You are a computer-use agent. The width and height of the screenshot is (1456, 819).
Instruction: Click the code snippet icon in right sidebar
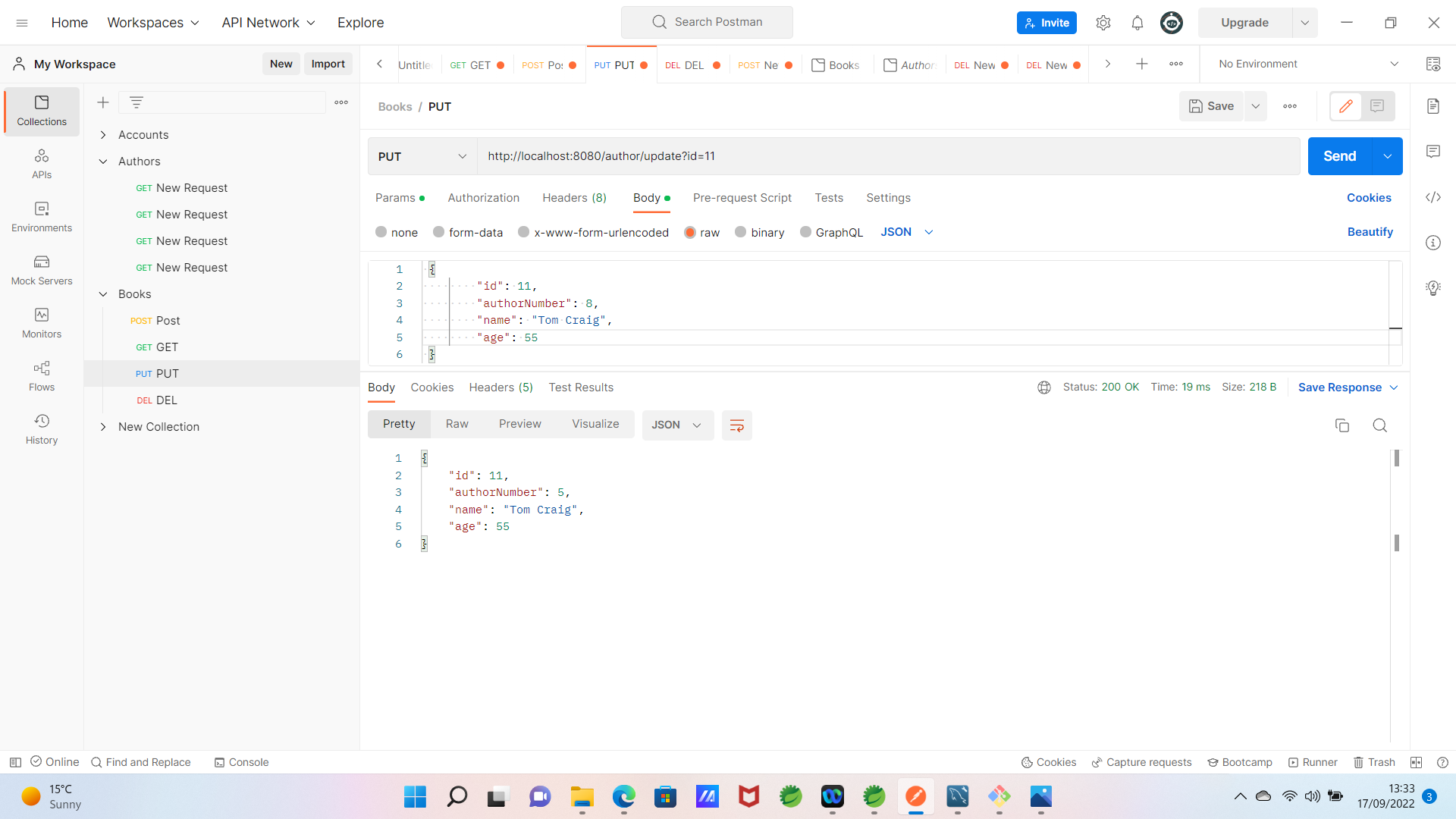[x=1433, y=197]
